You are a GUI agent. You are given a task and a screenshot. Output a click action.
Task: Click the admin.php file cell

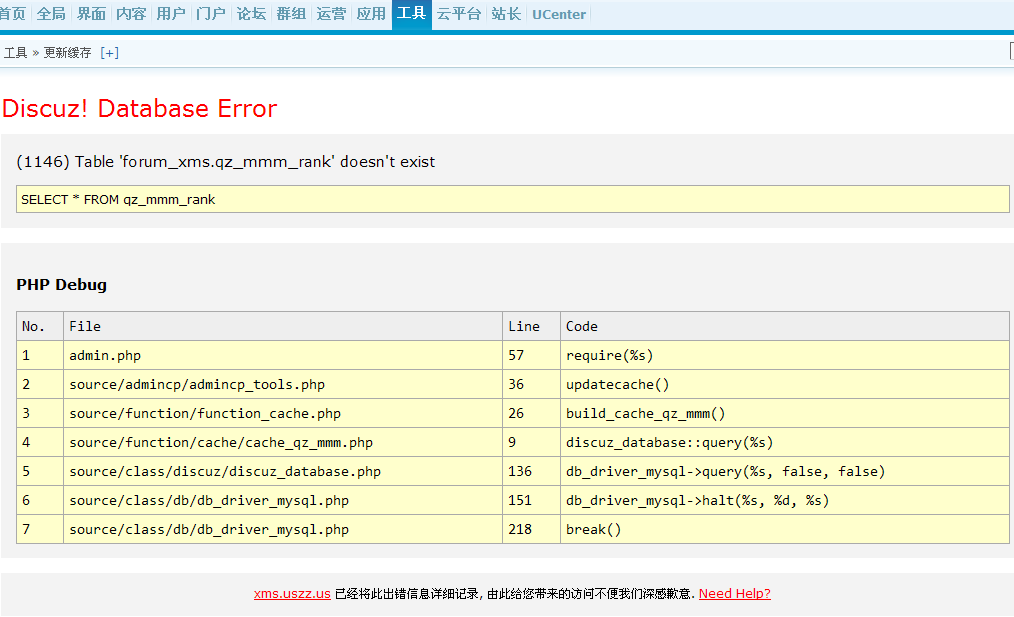(283, 355)
